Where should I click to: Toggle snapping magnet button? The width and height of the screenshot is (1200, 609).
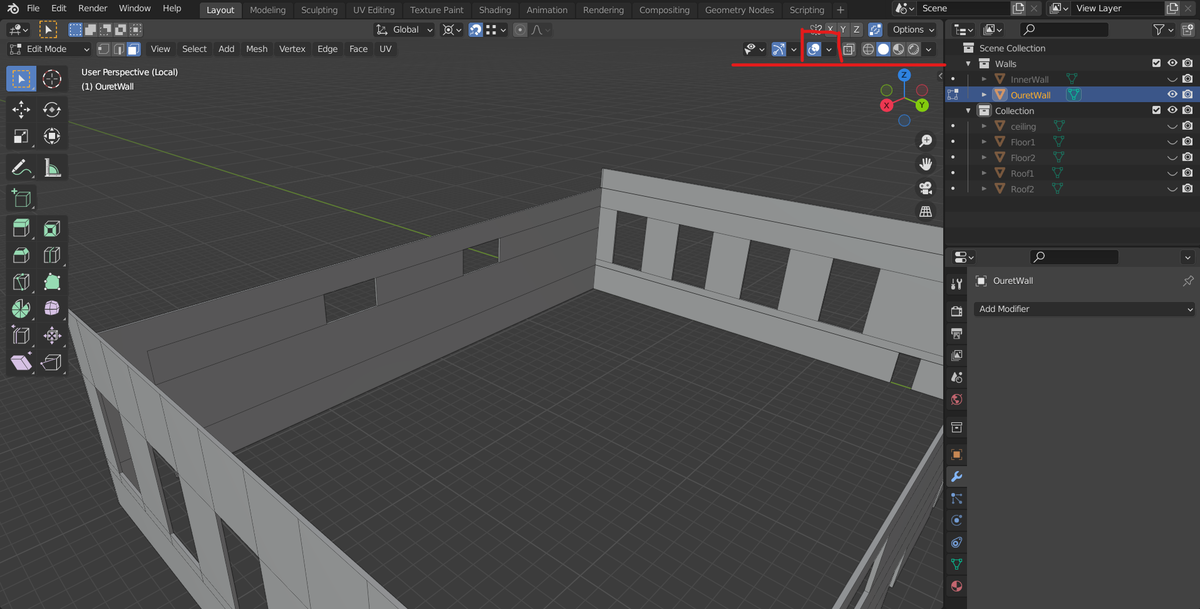477,30
